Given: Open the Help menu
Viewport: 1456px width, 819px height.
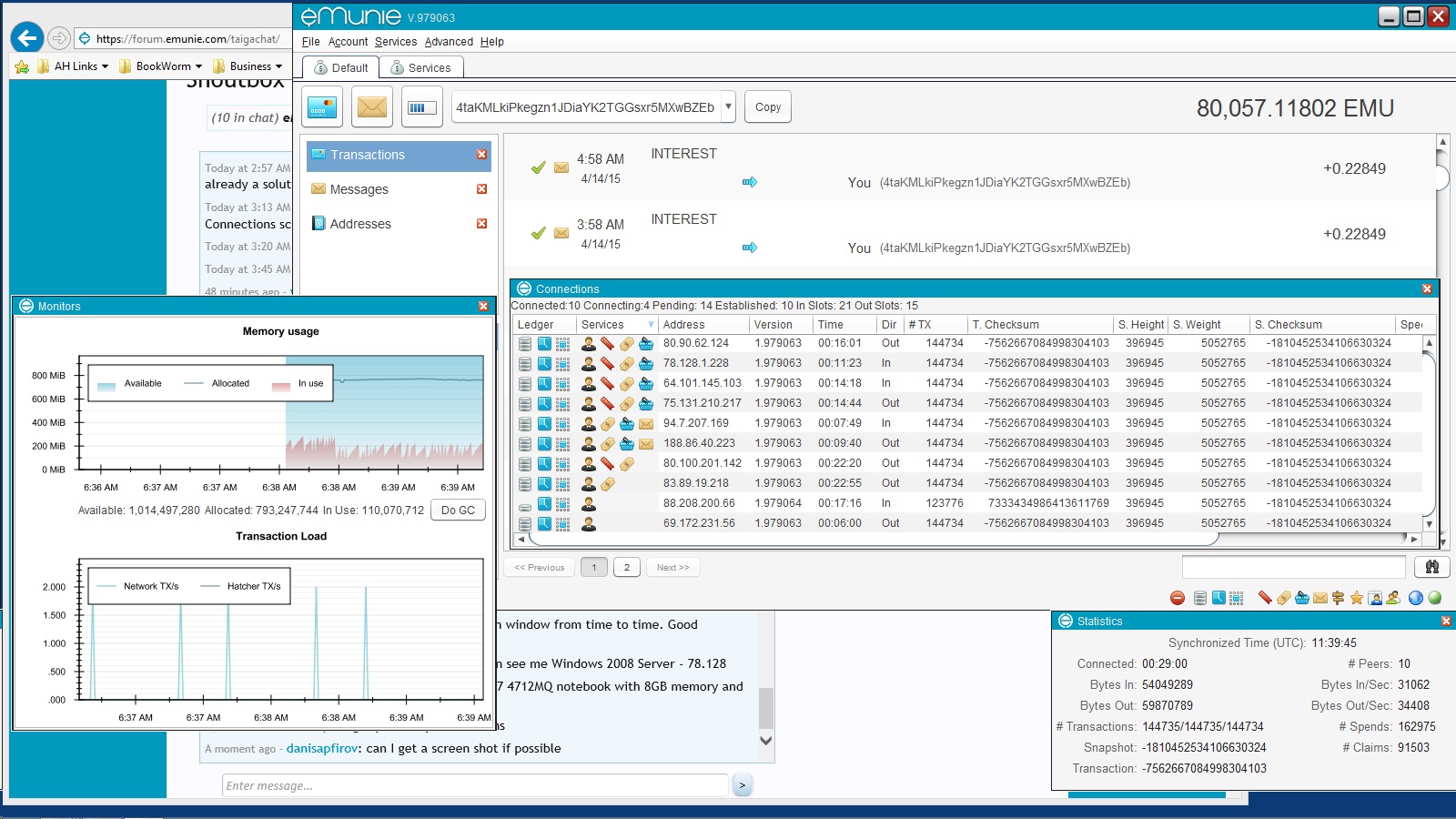Looking at the screenshot, I should click(492, 42).
